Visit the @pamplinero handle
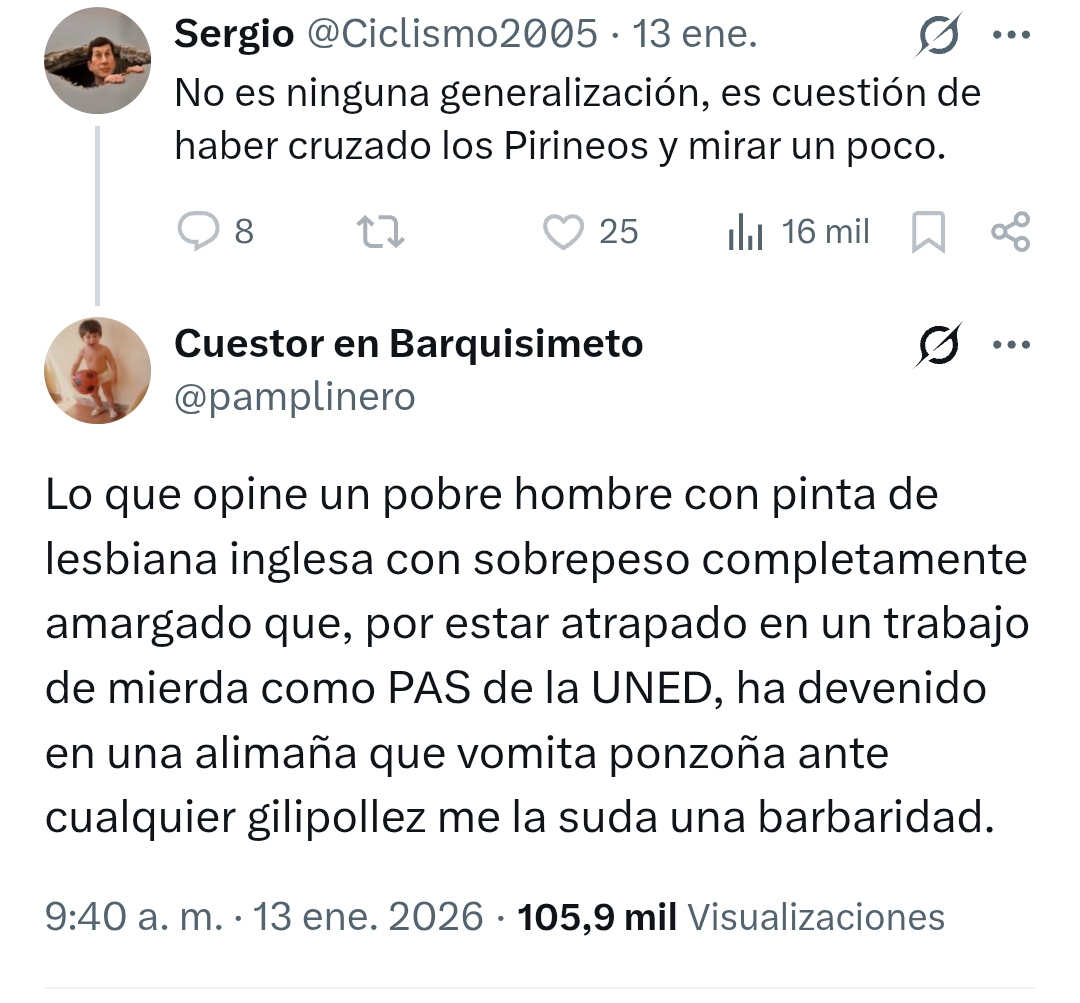Image resolution: width=1080 pixels, height=1003 pixels. 294,397
